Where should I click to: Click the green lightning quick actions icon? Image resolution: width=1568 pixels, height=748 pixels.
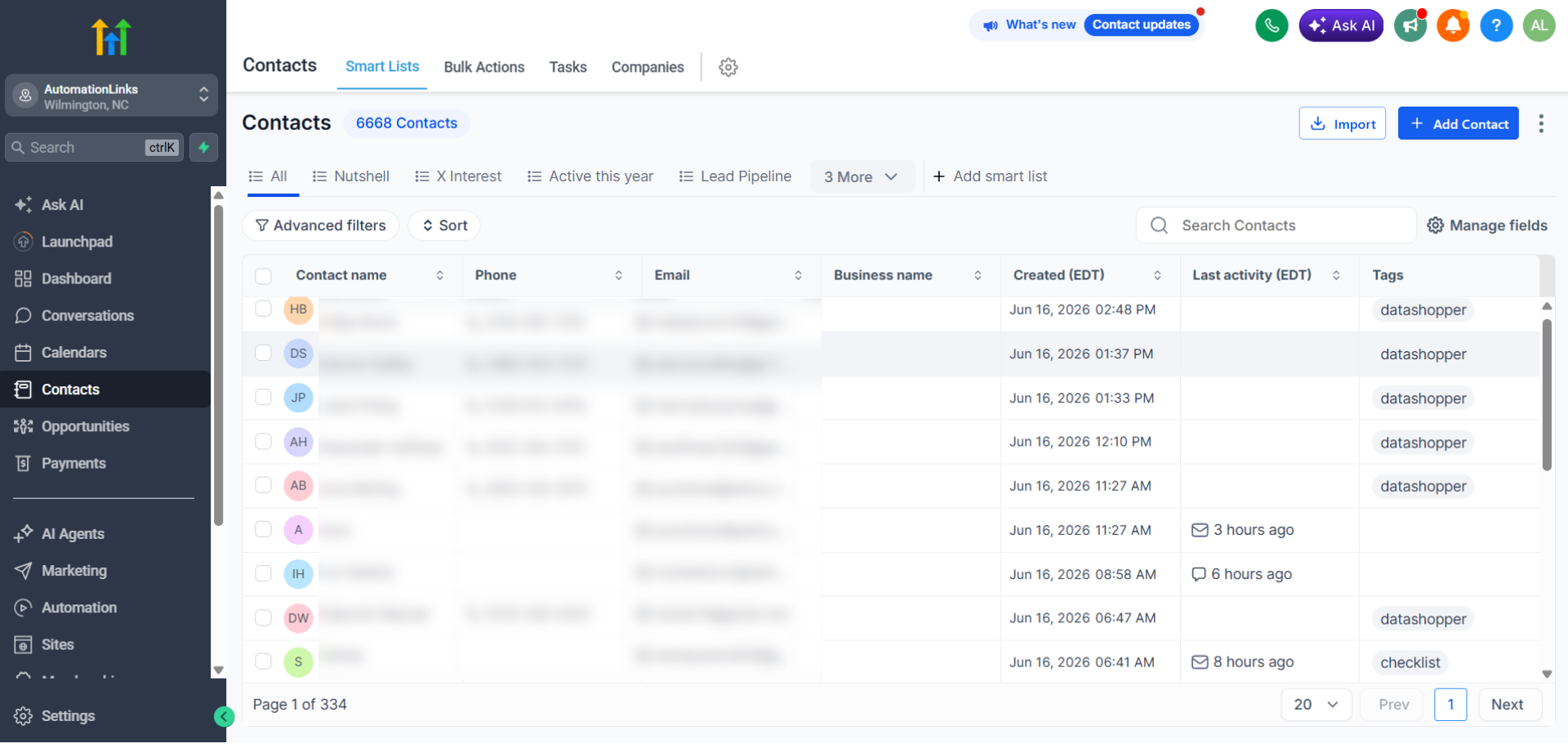coord(203,148)
